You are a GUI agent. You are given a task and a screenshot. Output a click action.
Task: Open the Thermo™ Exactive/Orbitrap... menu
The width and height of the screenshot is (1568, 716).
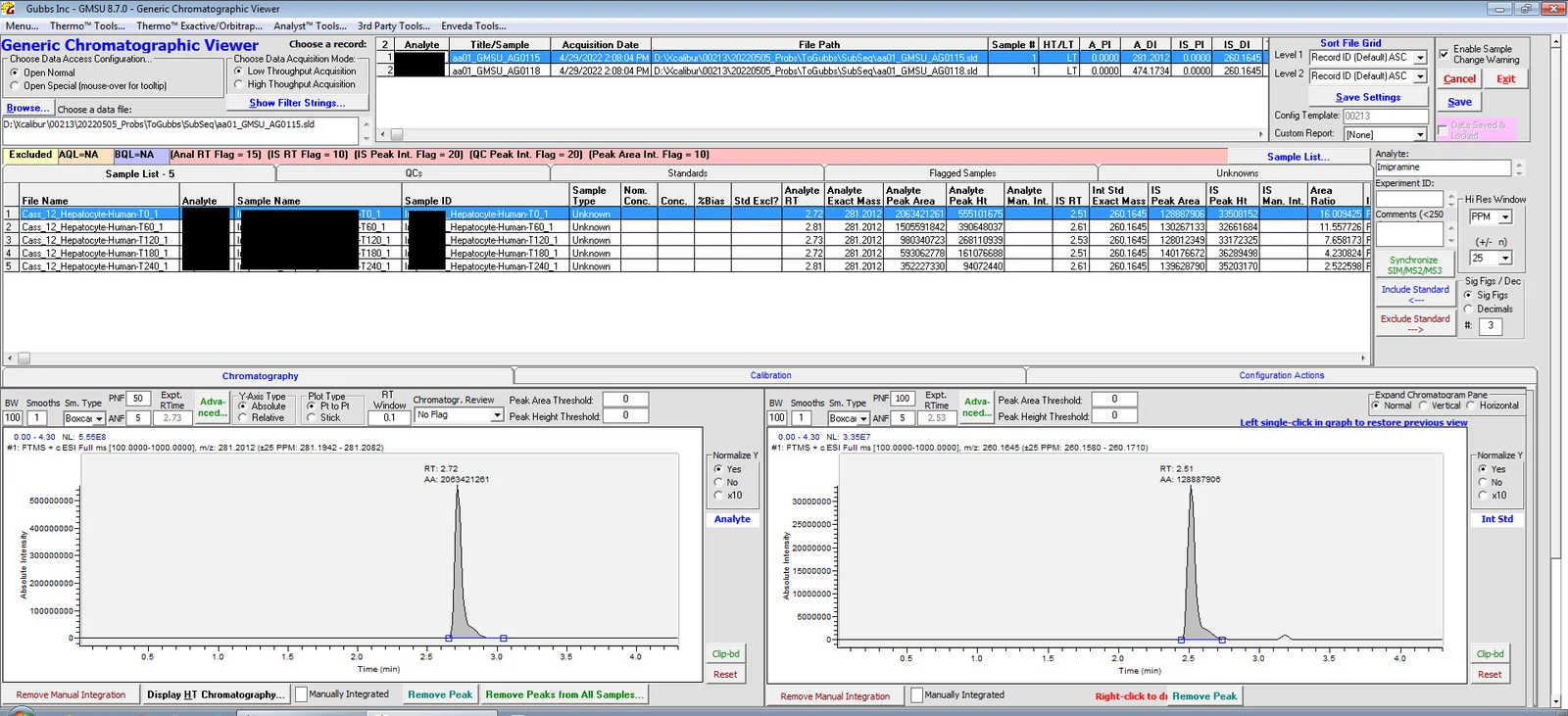point(199,25)
